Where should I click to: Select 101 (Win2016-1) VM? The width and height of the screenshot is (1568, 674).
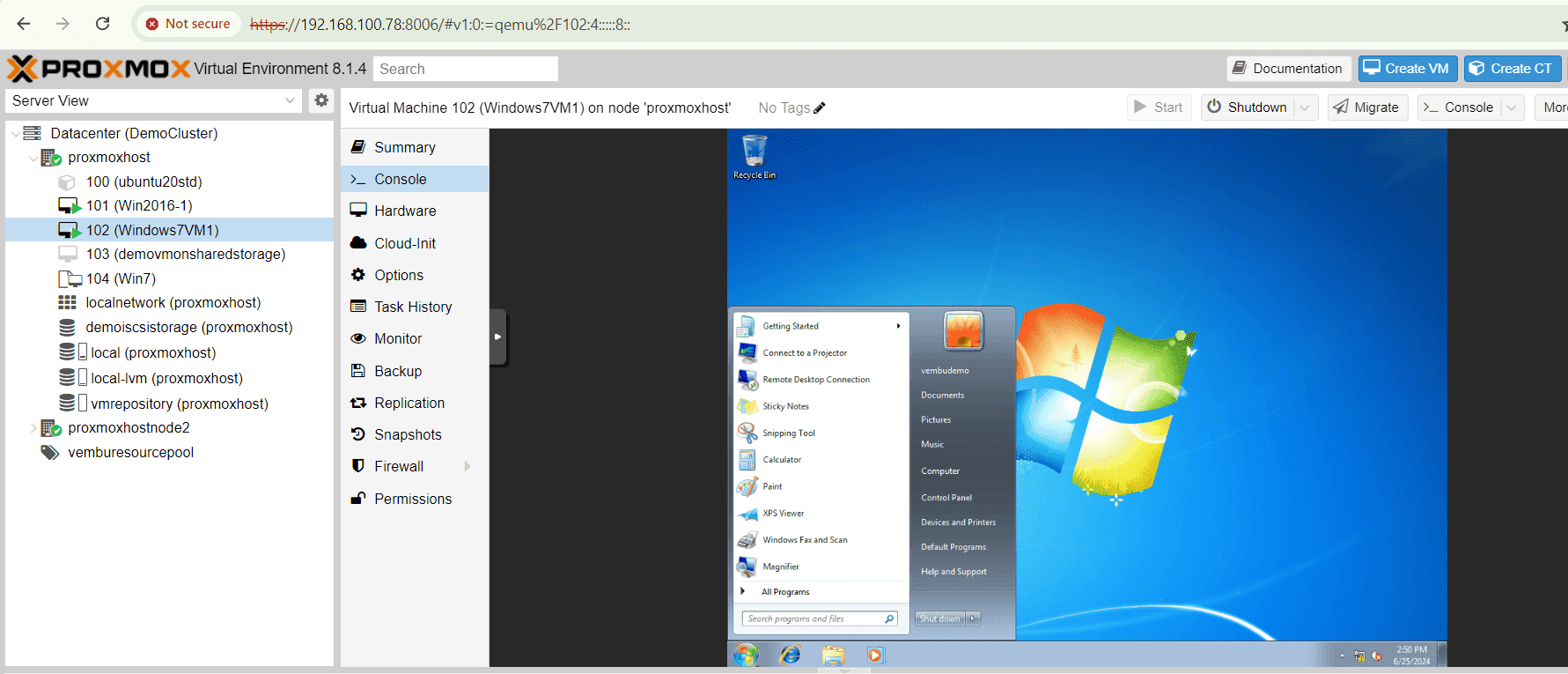[x=169, y=205]
